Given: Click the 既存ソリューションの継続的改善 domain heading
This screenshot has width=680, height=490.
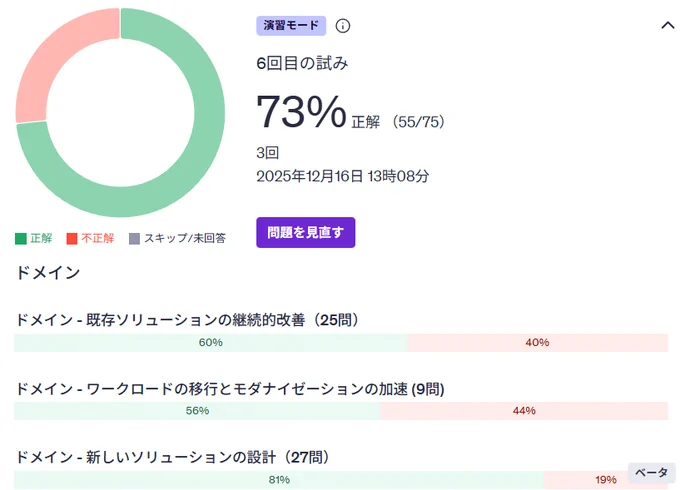Looking at the screenshot, I should pyautogui.click(x=187, y=320).
